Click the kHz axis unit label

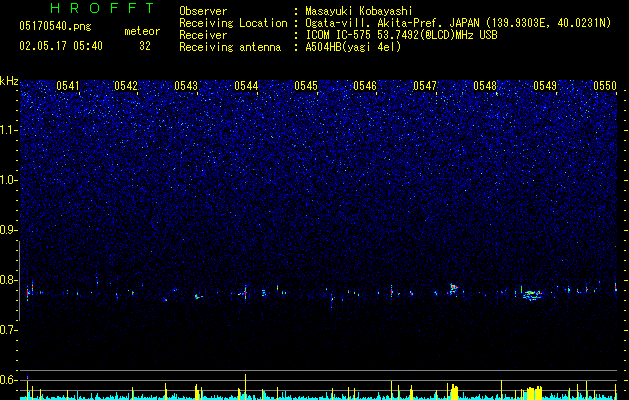click(9, 81)
